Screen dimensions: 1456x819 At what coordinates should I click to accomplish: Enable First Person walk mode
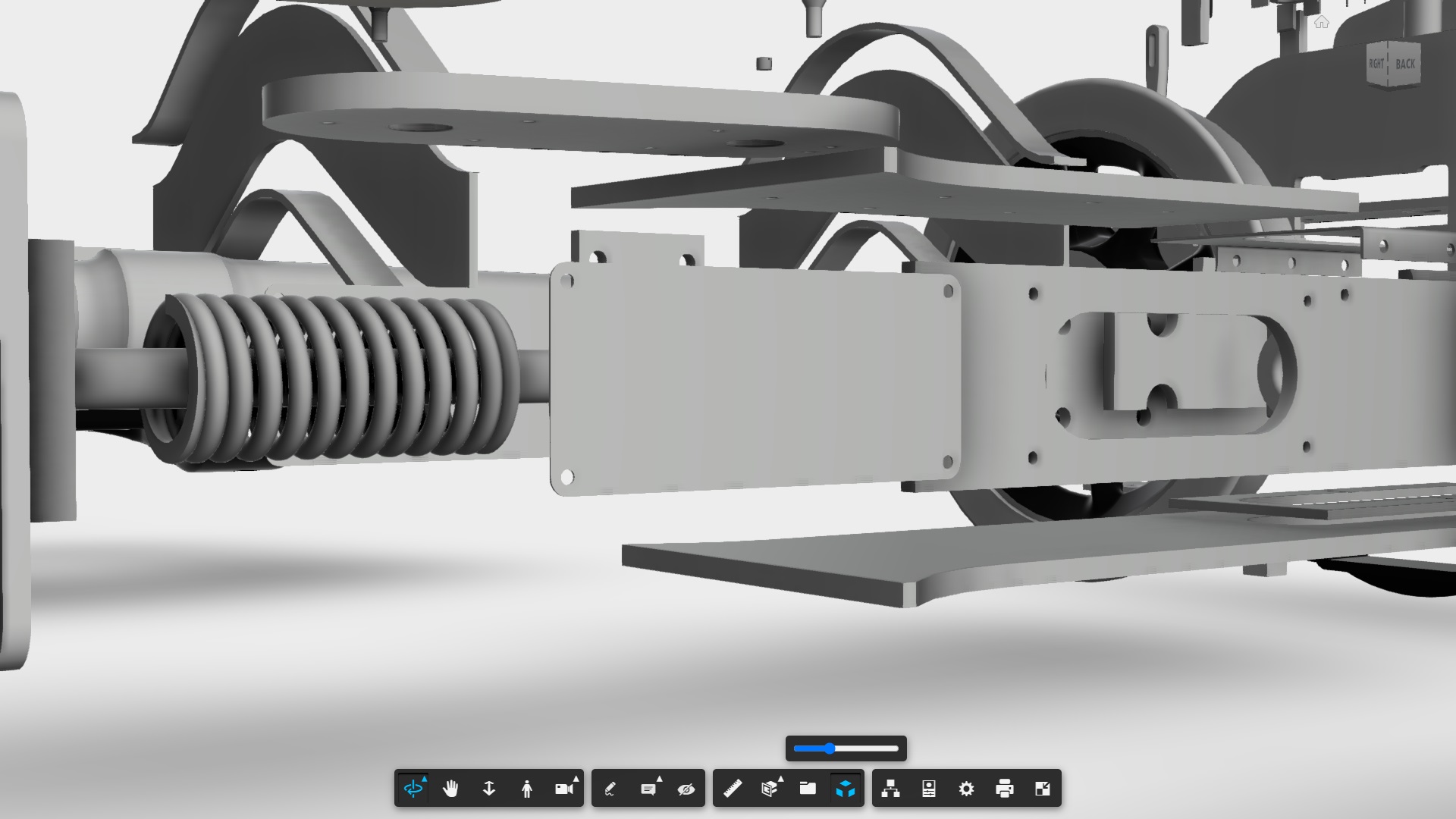[527, 789]
